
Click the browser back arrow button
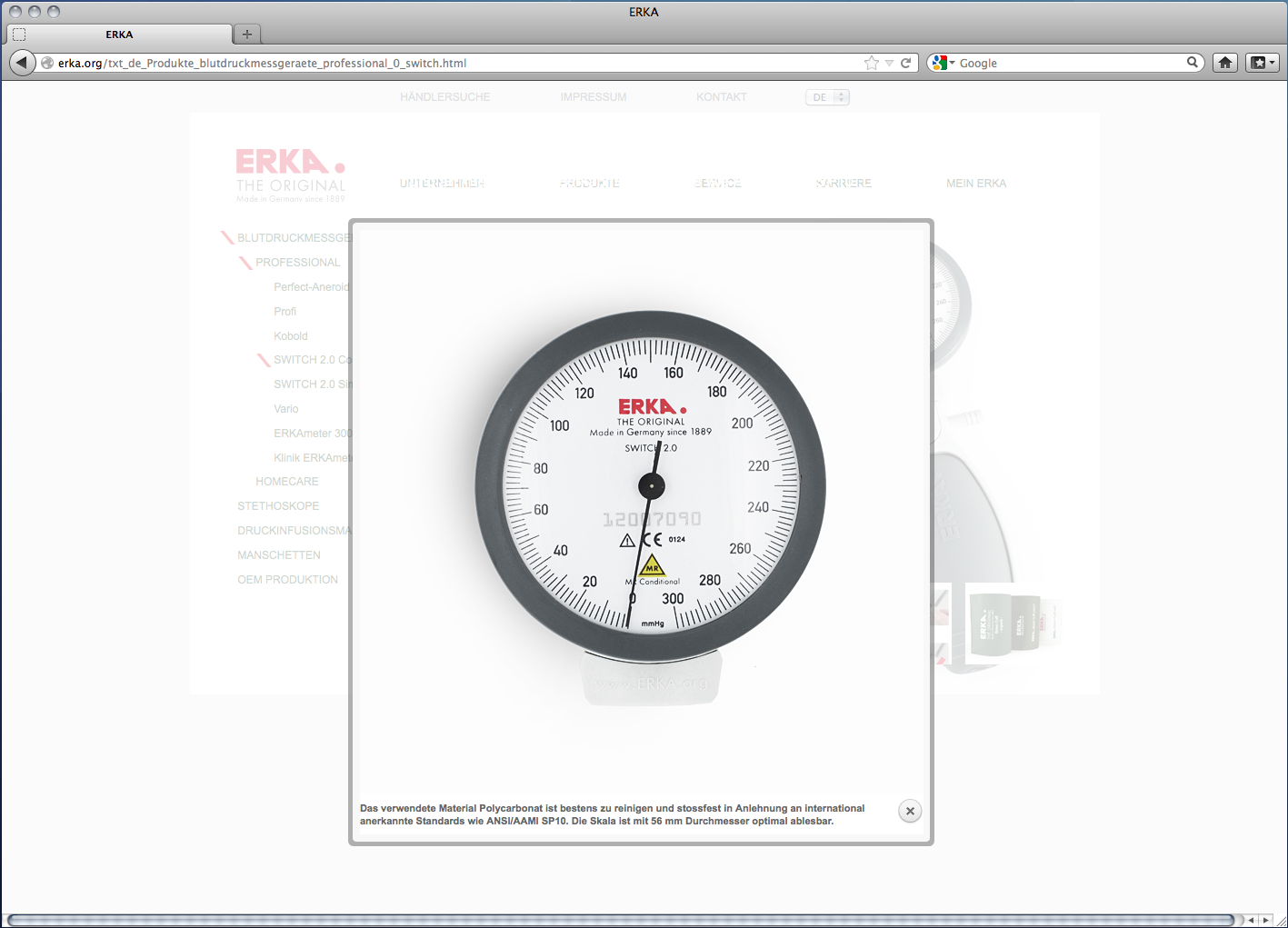coord(22,63)
